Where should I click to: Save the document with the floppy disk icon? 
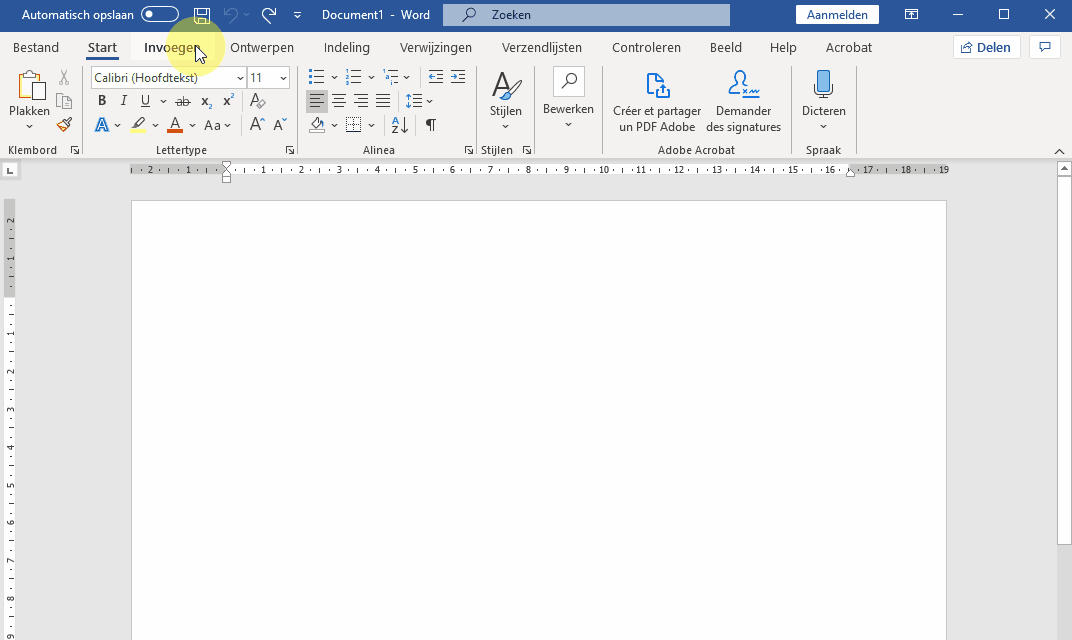coord(202,14)
